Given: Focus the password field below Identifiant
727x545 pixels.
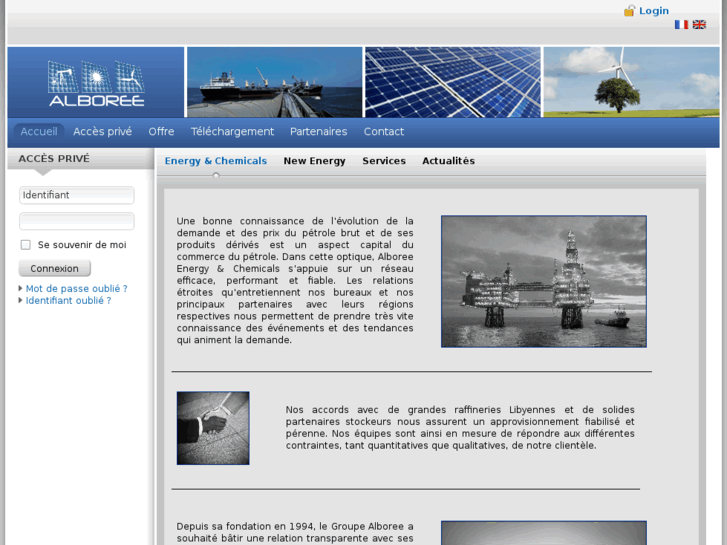Looking at the screenshot, I should [x=77, y=221].
